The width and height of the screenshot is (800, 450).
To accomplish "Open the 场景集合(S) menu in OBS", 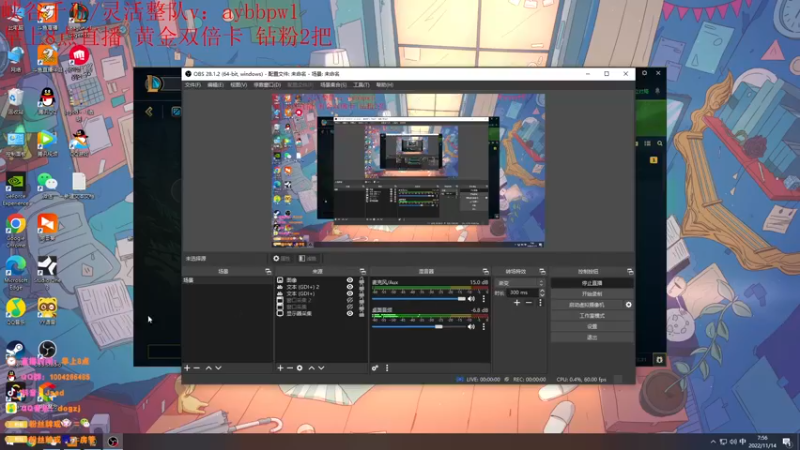I will pos(333,85).
